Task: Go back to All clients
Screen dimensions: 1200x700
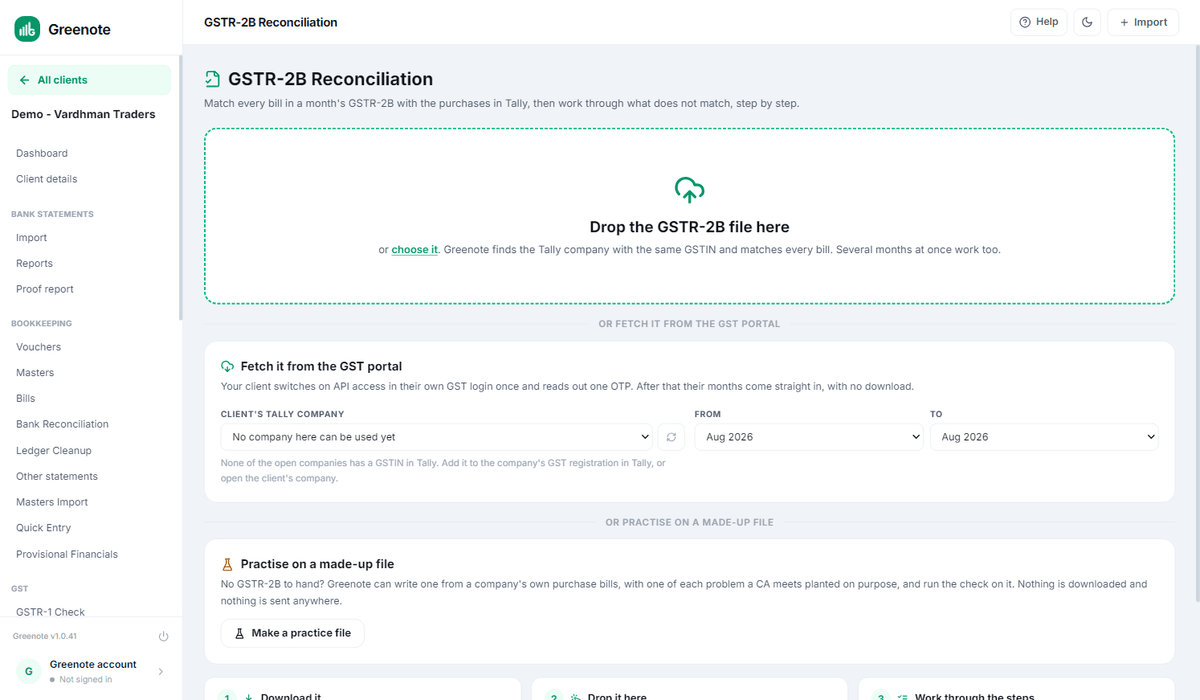Action: (89, 80)
